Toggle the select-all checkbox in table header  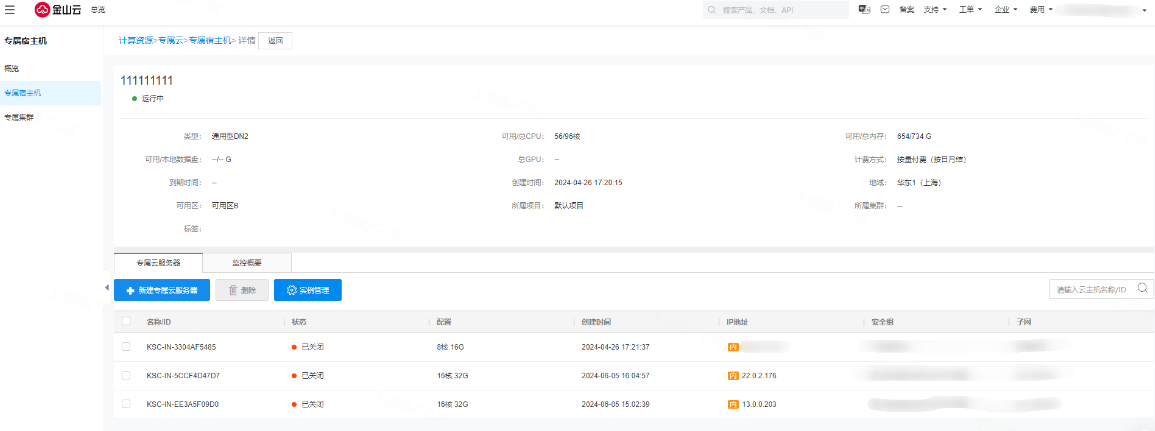coord(126,321)
